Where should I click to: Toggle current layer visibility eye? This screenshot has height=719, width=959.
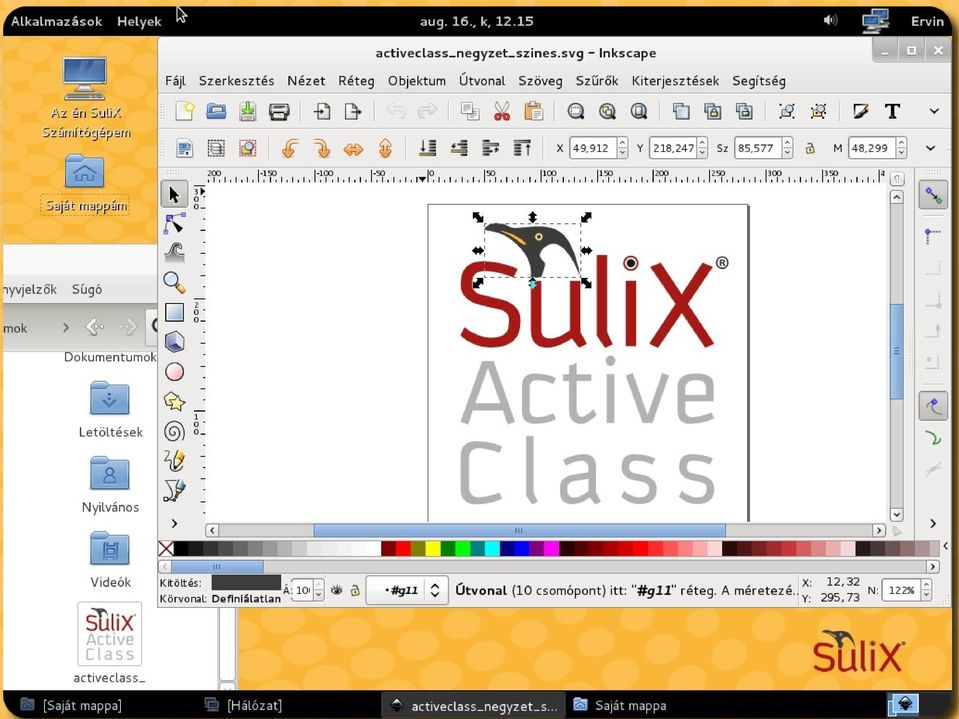[336, 590]
